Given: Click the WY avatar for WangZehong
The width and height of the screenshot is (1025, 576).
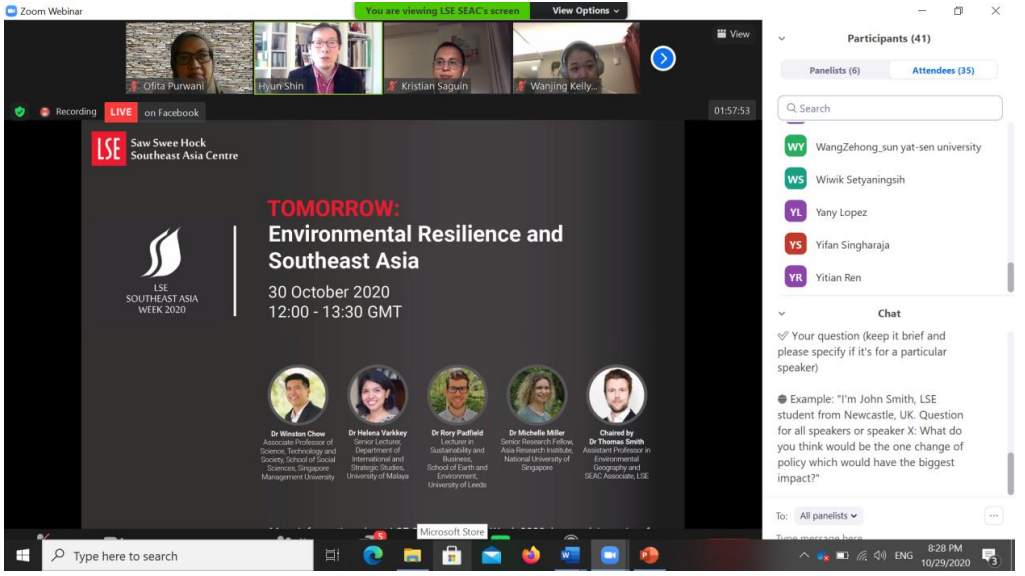Looking at the screenshot, I should point(795,146).
